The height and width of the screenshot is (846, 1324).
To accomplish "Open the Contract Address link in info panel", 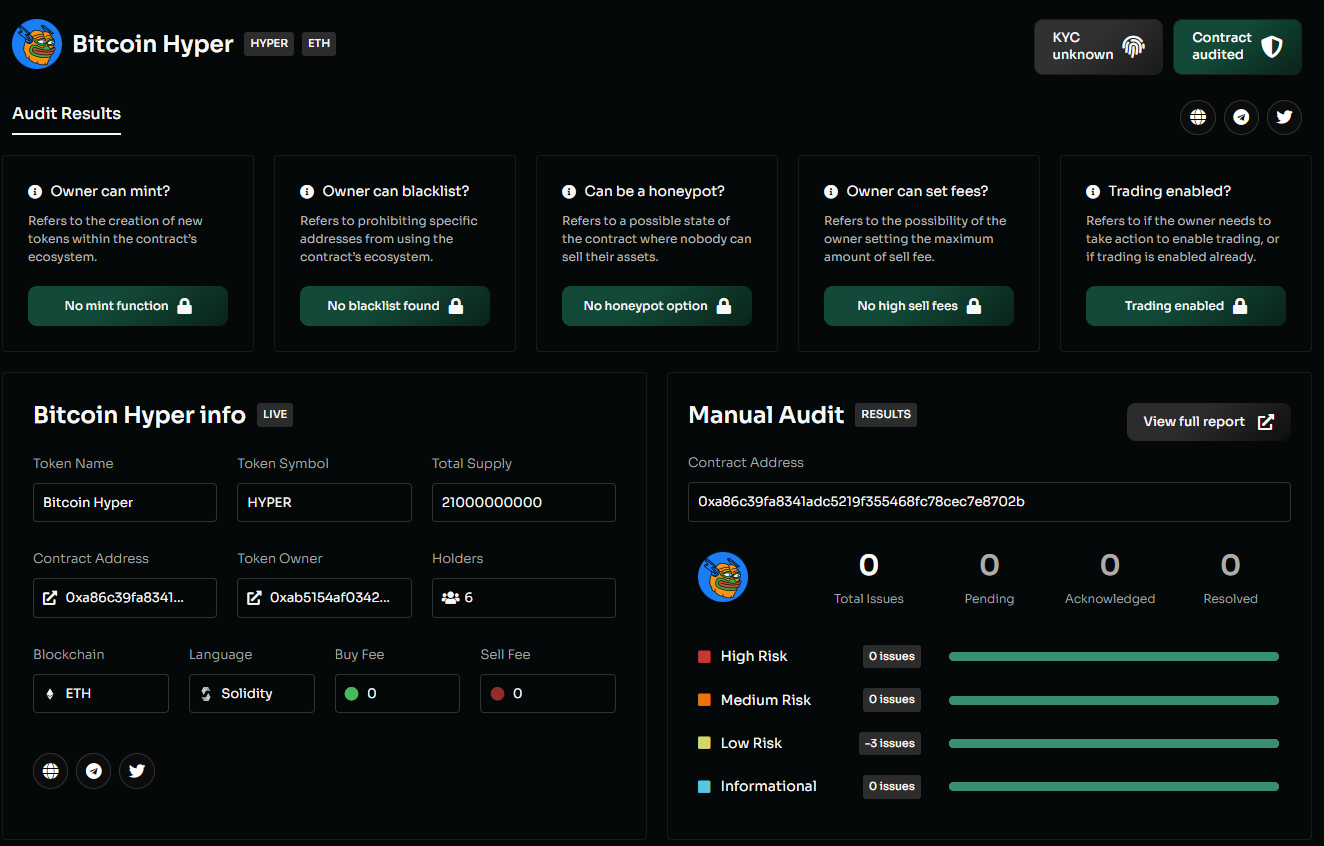I will [x=124, y=598].
